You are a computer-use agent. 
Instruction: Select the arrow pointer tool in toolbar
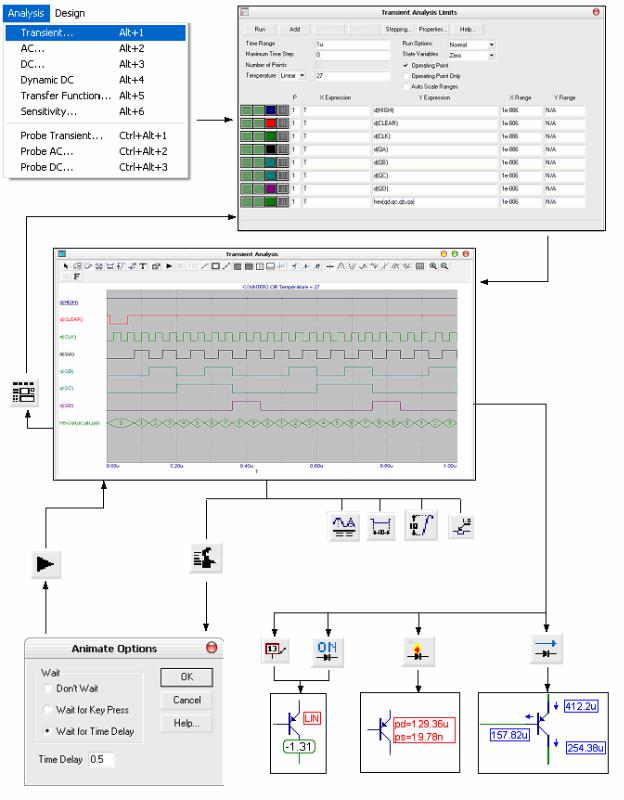click(65, 266)
